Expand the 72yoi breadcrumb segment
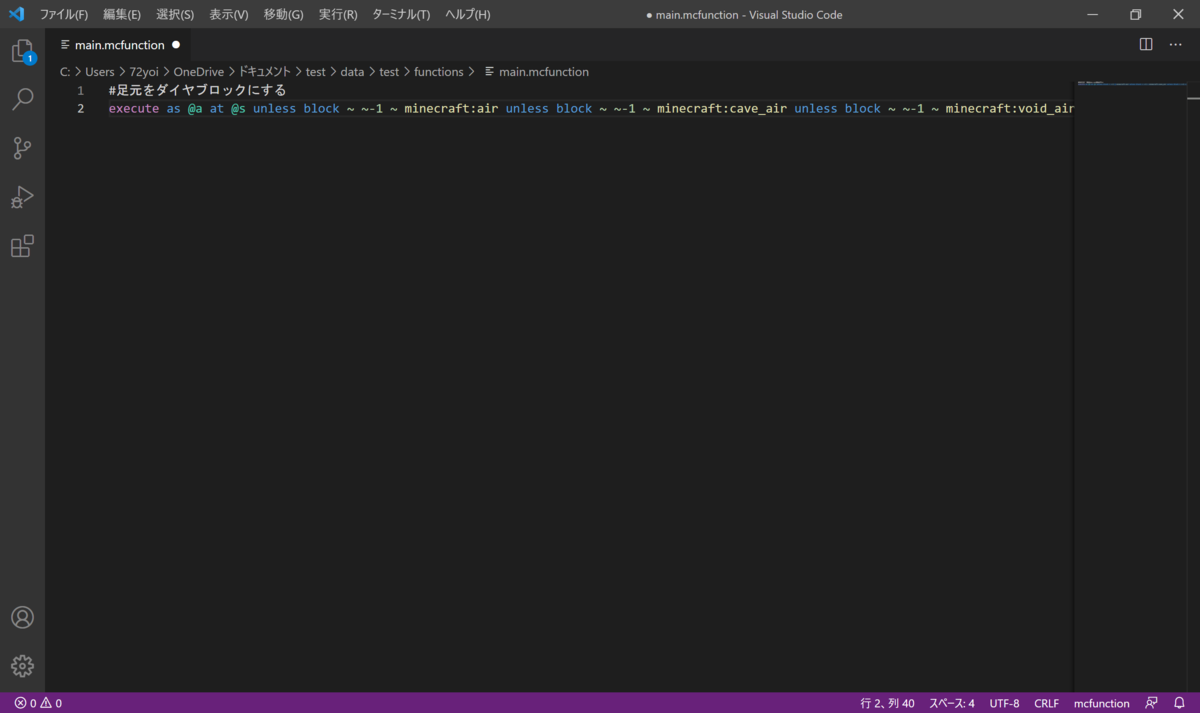1200x713 pixels. coord(144,72)
